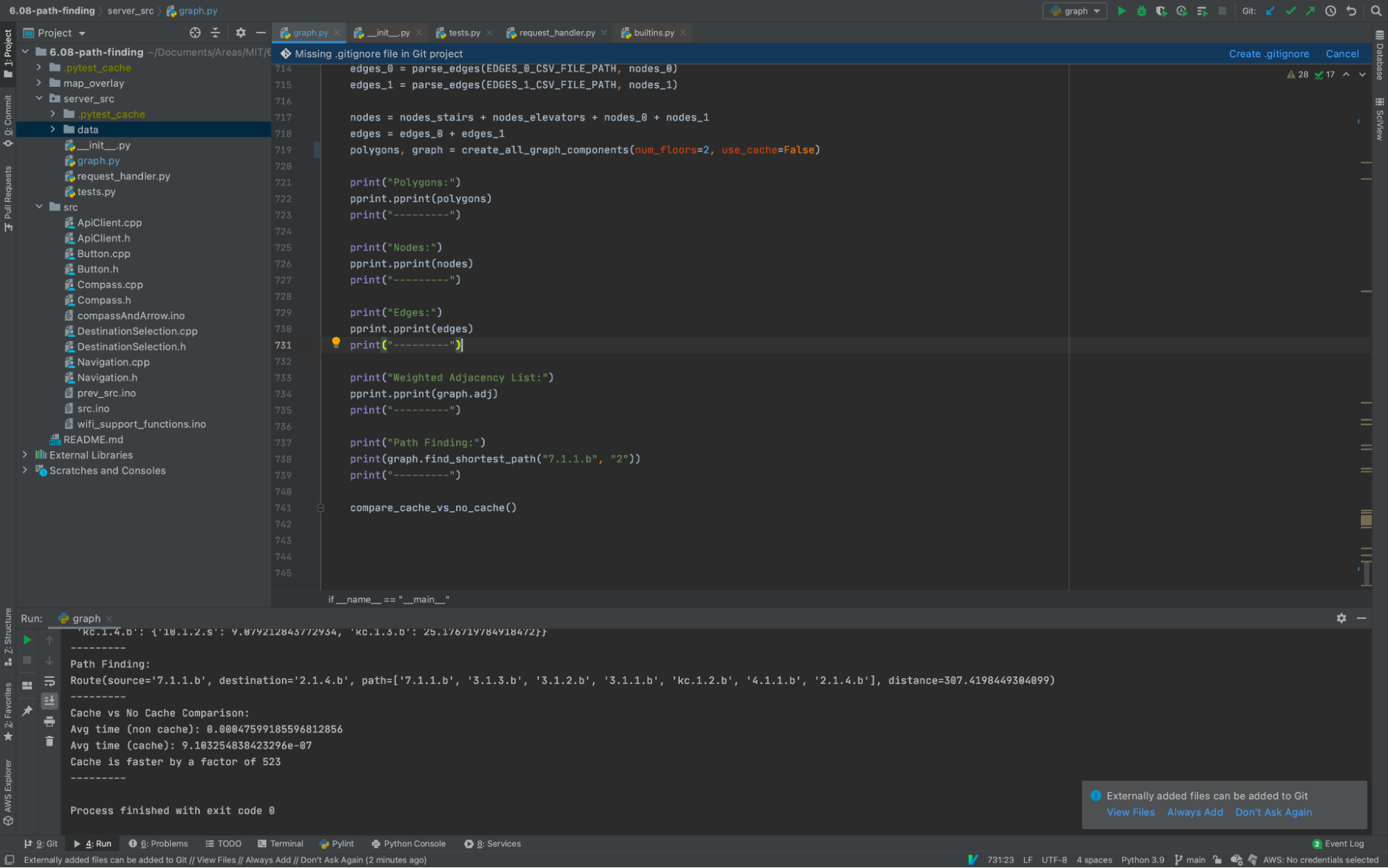Screen dimensions: 1388x868
Task: Open Git history clock icon
Action: (x=1330, y=11)
